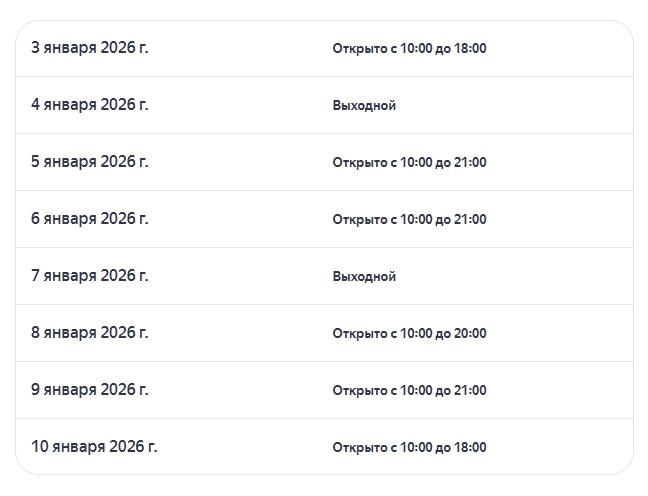Click the 10 января 2026 г. date
The image size is (648, 496).
pyautogui.click(x=93, y=446)
